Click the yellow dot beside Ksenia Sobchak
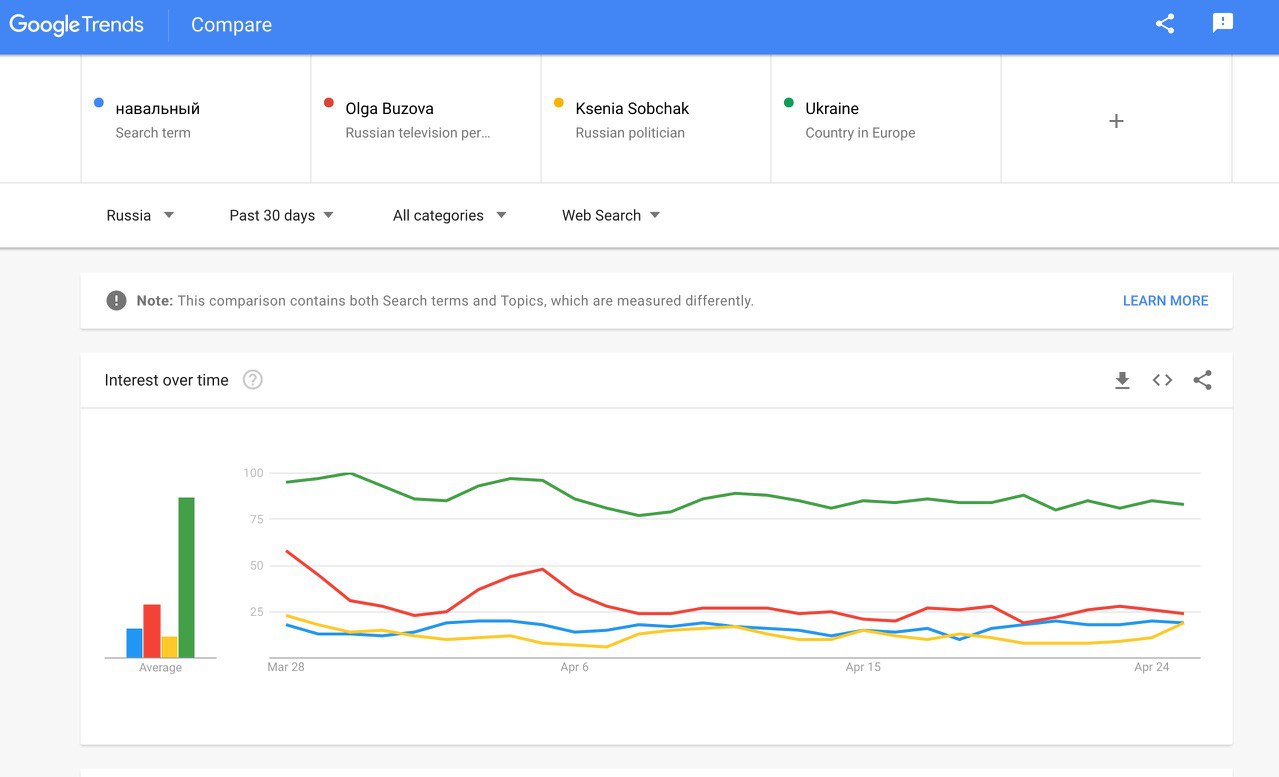 [558, 102]
